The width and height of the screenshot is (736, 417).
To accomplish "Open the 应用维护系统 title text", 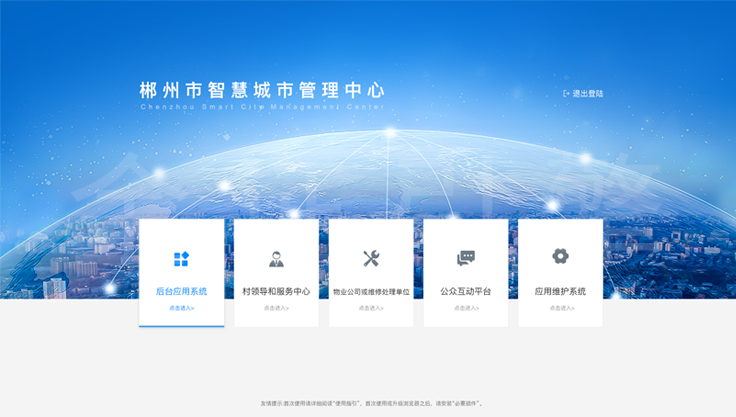I will [x=560, y=291].
